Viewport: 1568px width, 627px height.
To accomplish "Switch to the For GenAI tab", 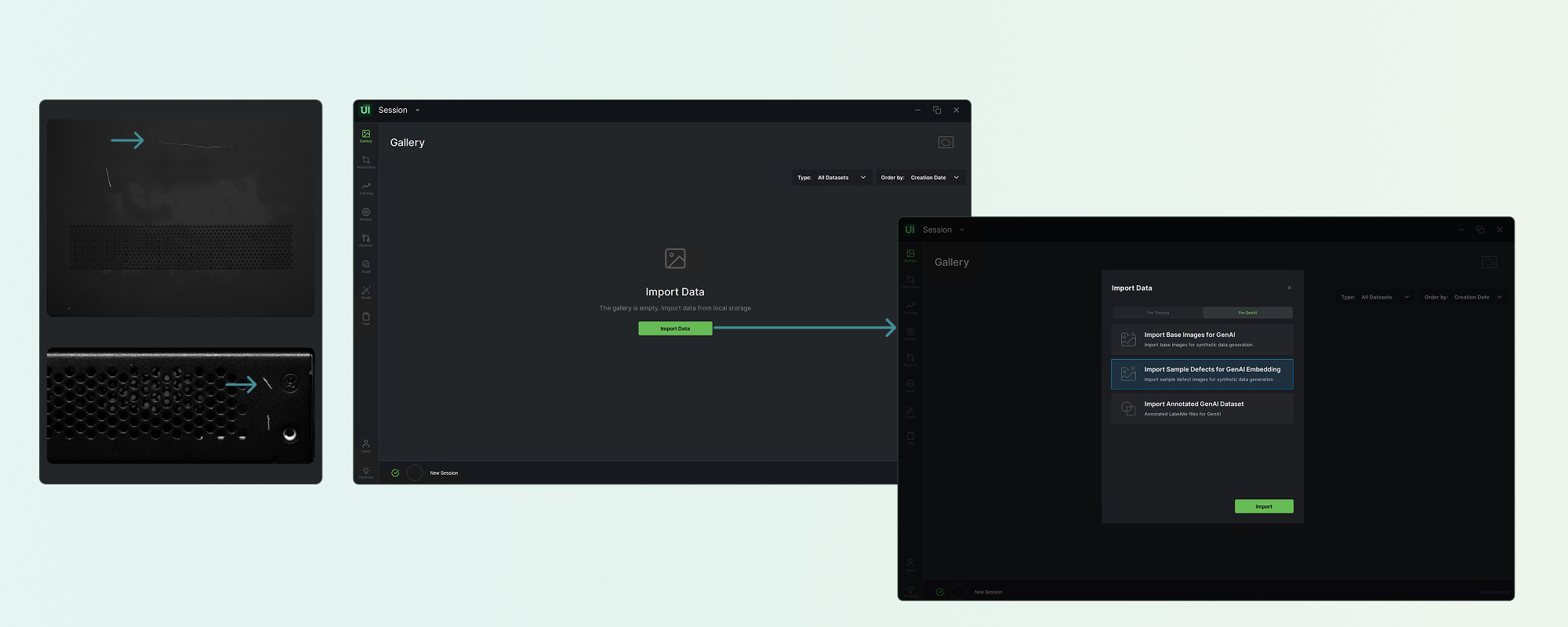I will point(1247,313).
